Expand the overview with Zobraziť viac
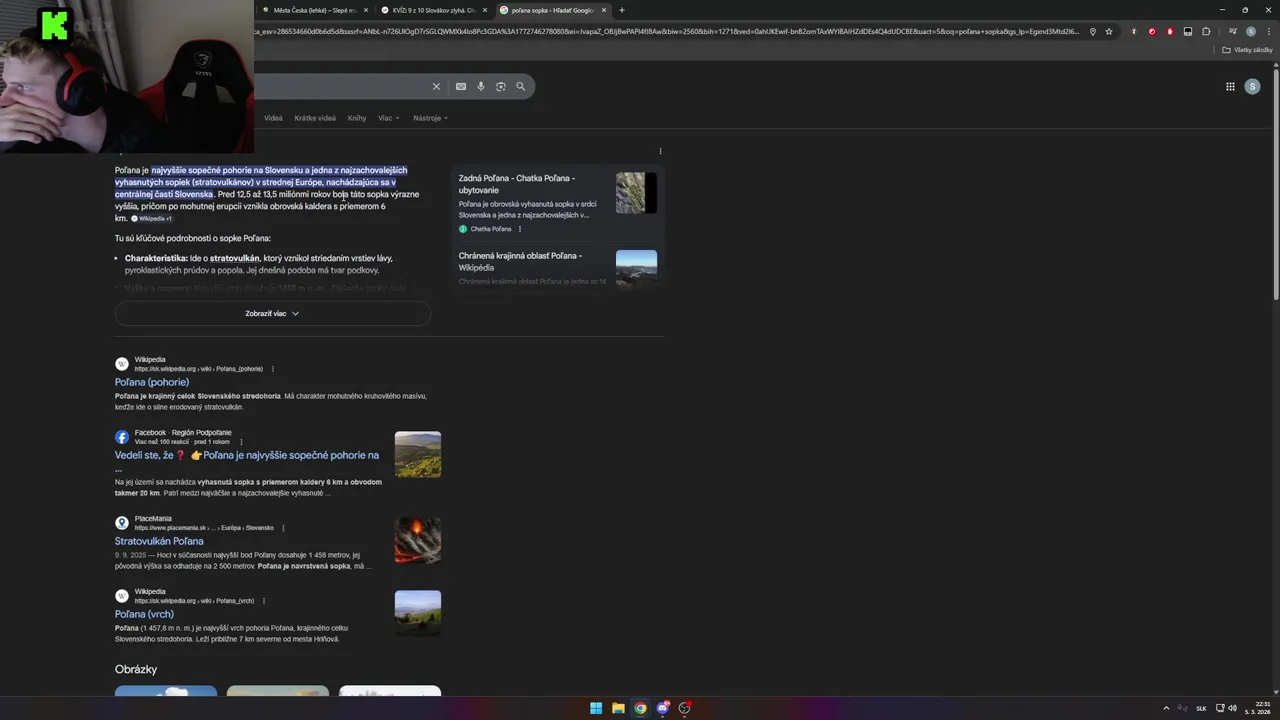 [x=272, y=313]
